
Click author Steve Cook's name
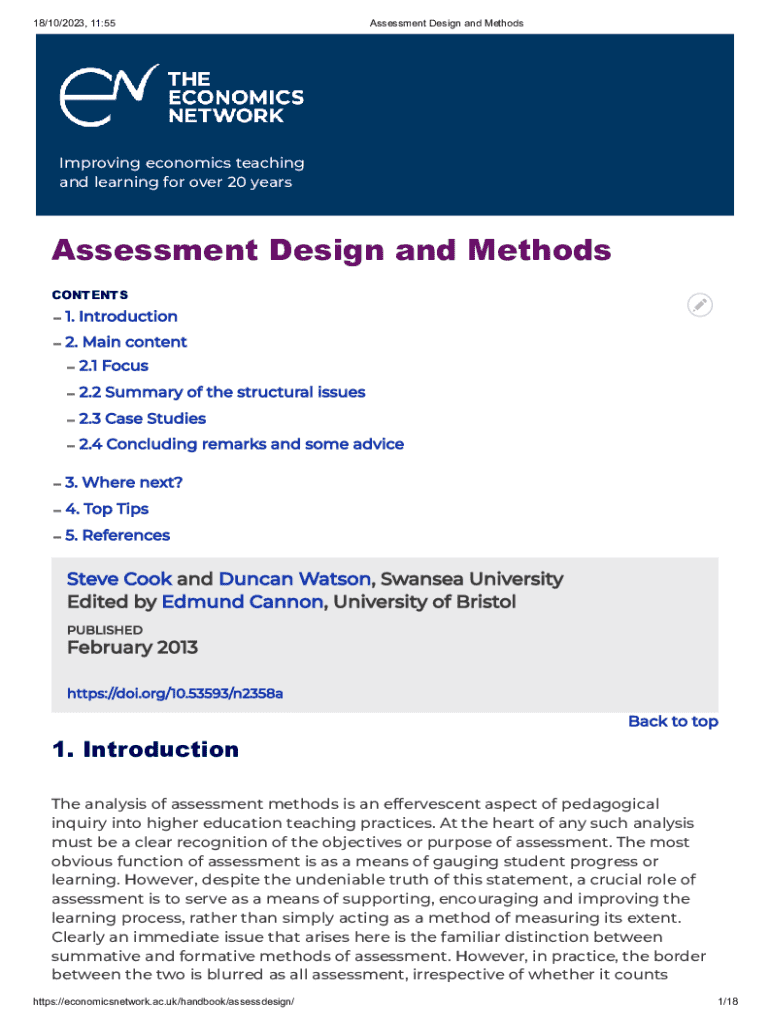tap(119, 580)
